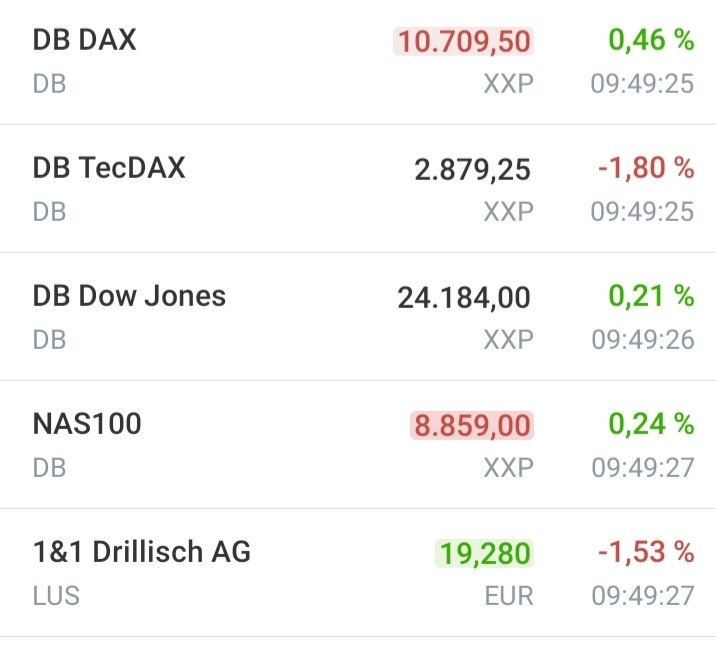Tap the DB label under NAS100

pyautogui.click(x=49, y=468)
